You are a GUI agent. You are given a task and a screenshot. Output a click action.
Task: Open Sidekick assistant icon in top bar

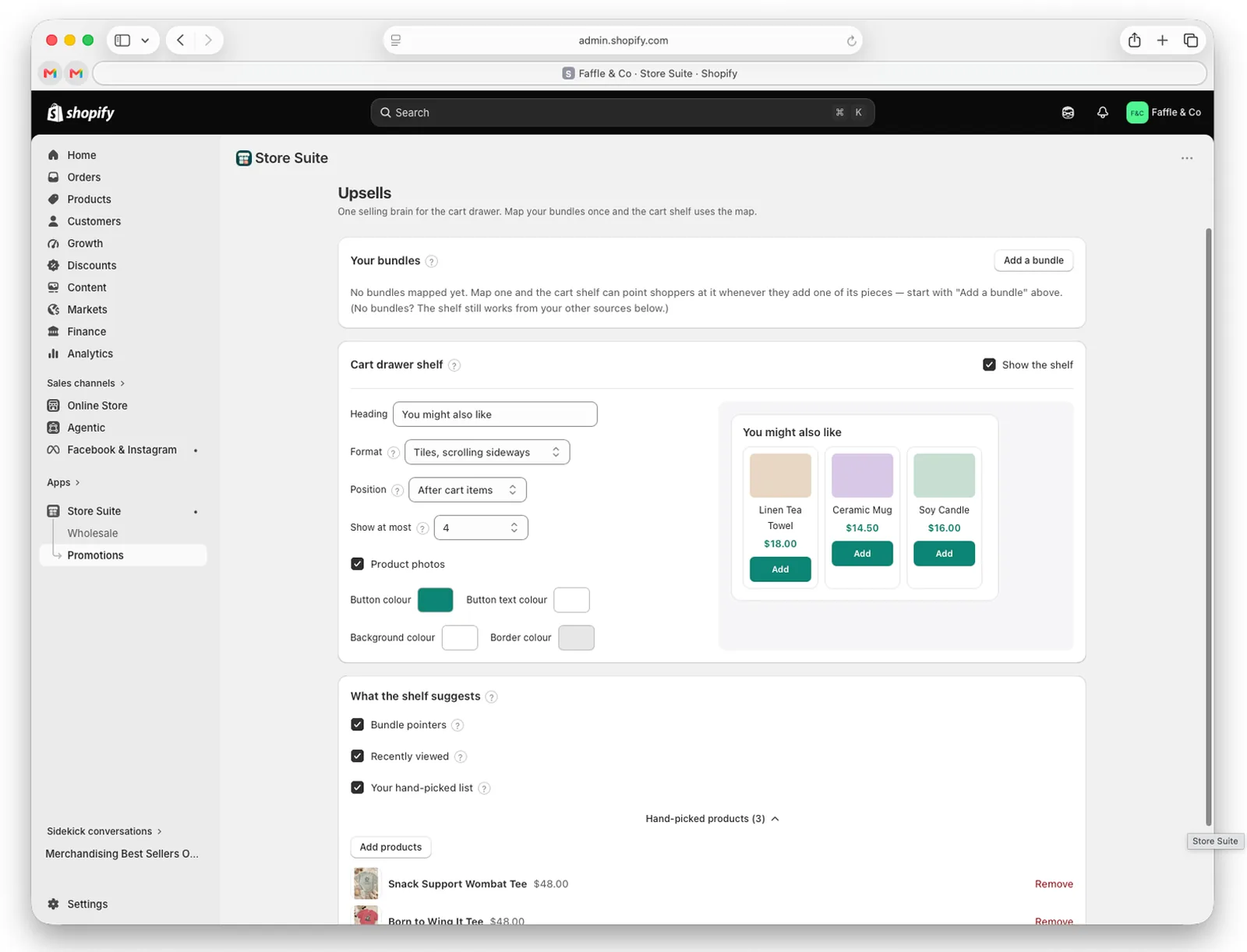(1068, 113)
